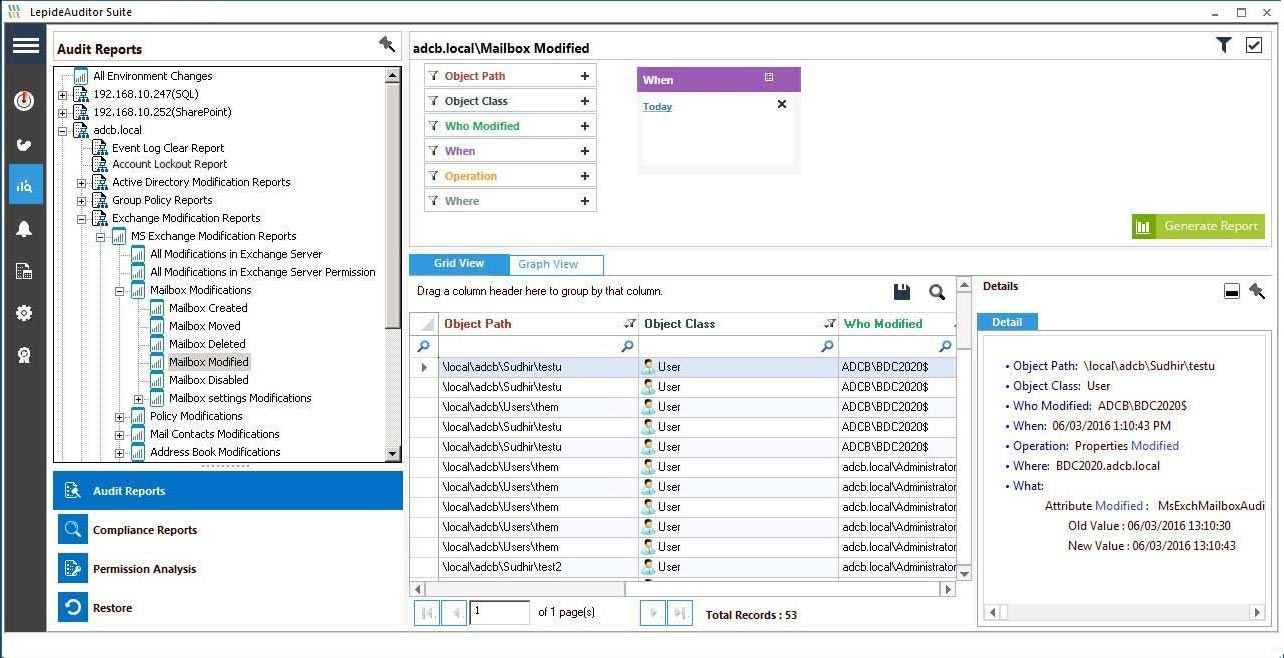1284x658 pixels.
Task: Minimize the Details panel
Action: click(x=1232, y=291)
